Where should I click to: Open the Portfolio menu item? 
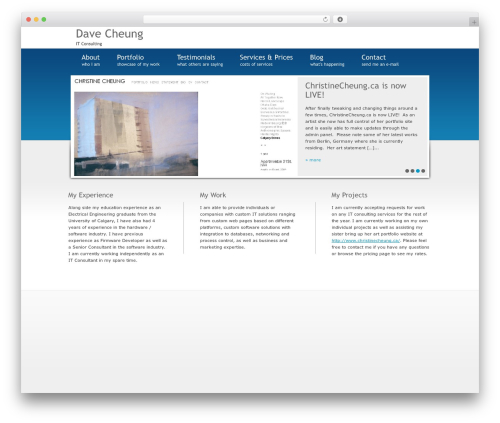[138, 60]
